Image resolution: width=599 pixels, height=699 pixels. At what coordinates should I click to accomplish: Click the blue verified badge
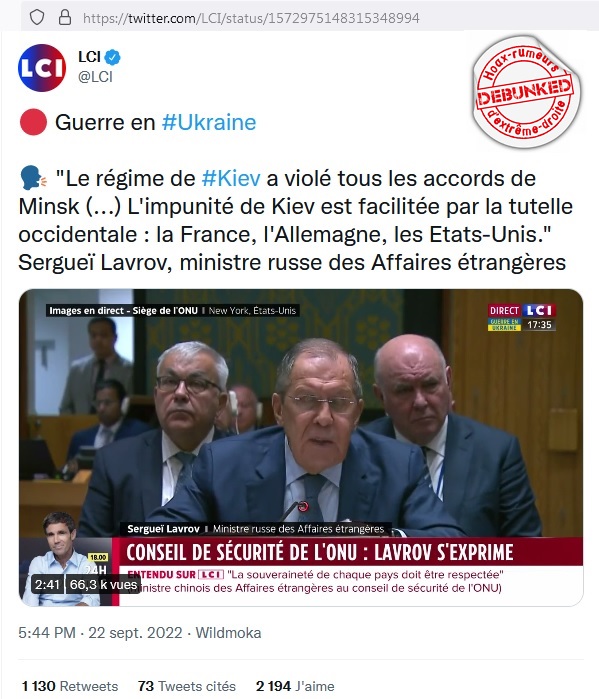[113, 57]
